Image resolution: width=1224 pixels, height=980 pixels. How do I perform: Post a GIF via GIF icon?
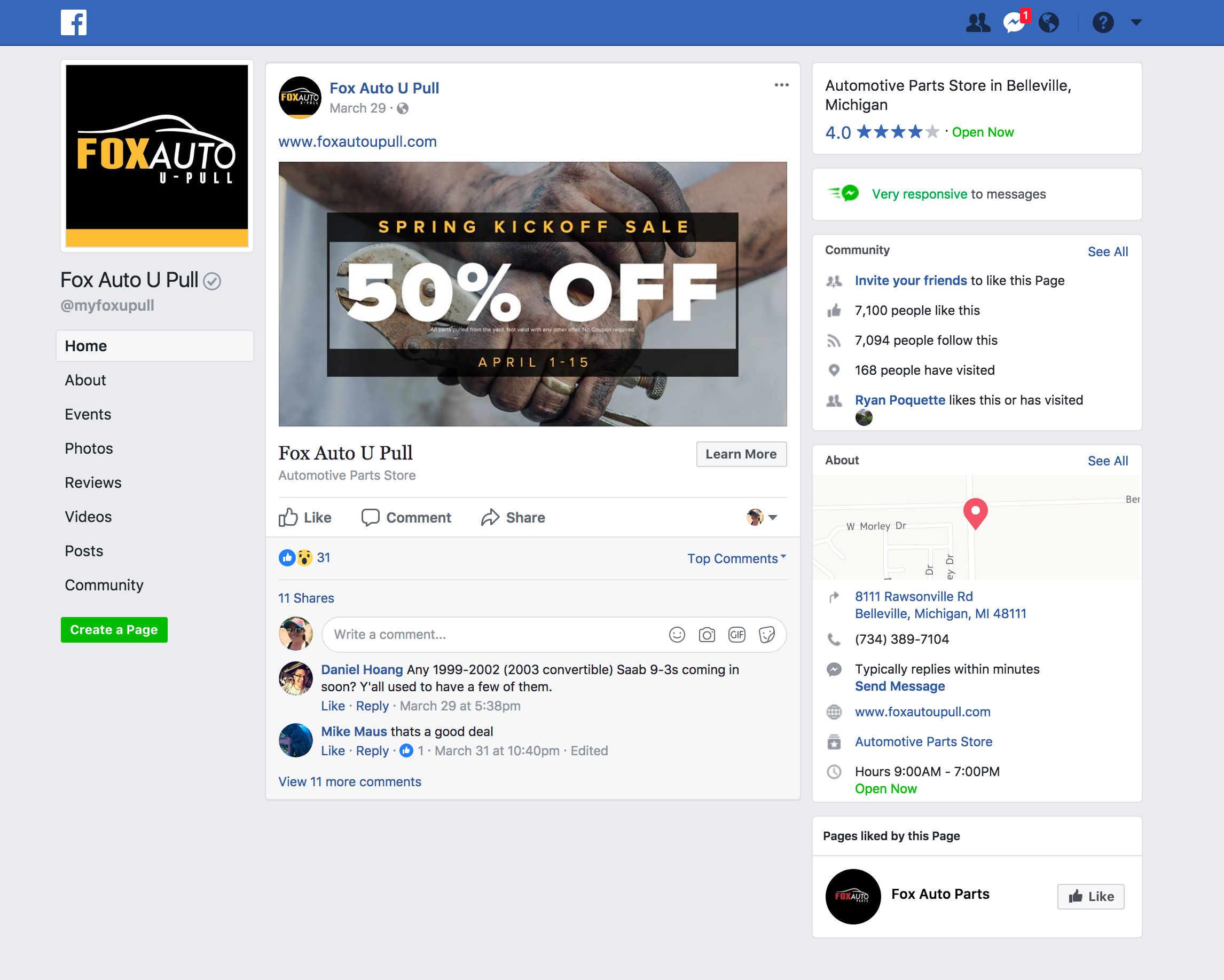point(737,635)
